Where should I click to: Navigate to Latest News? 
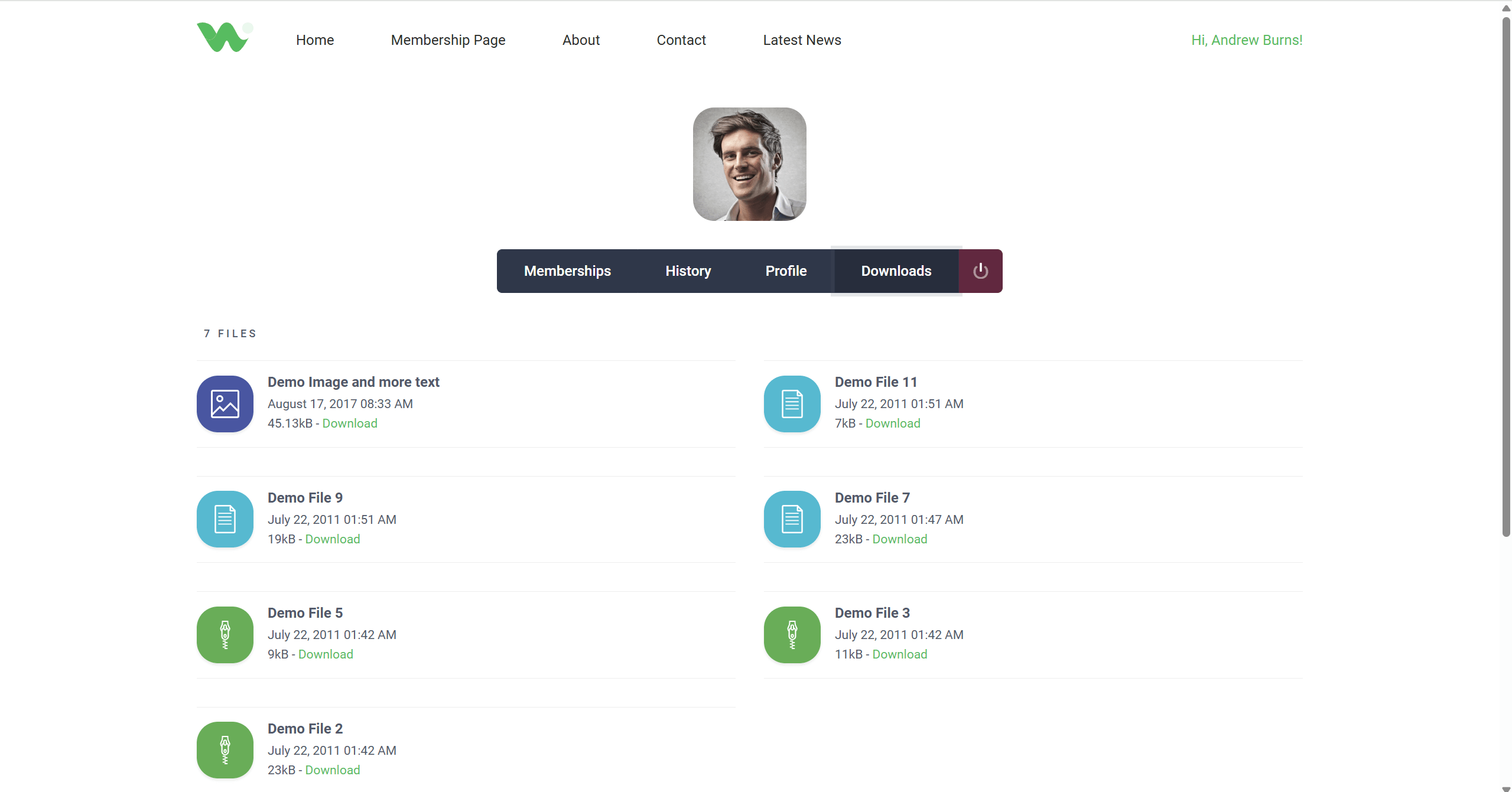[802, 40]
